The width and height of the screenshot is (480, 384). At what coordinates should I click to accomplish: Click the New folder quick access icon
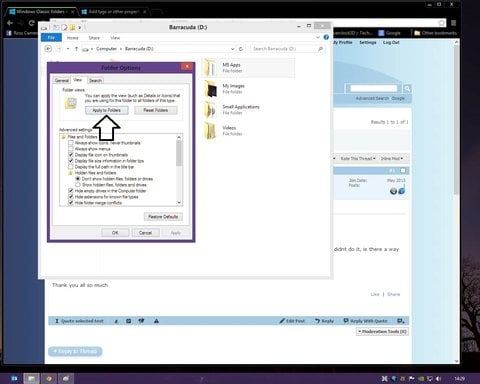[x=72, y=27]
